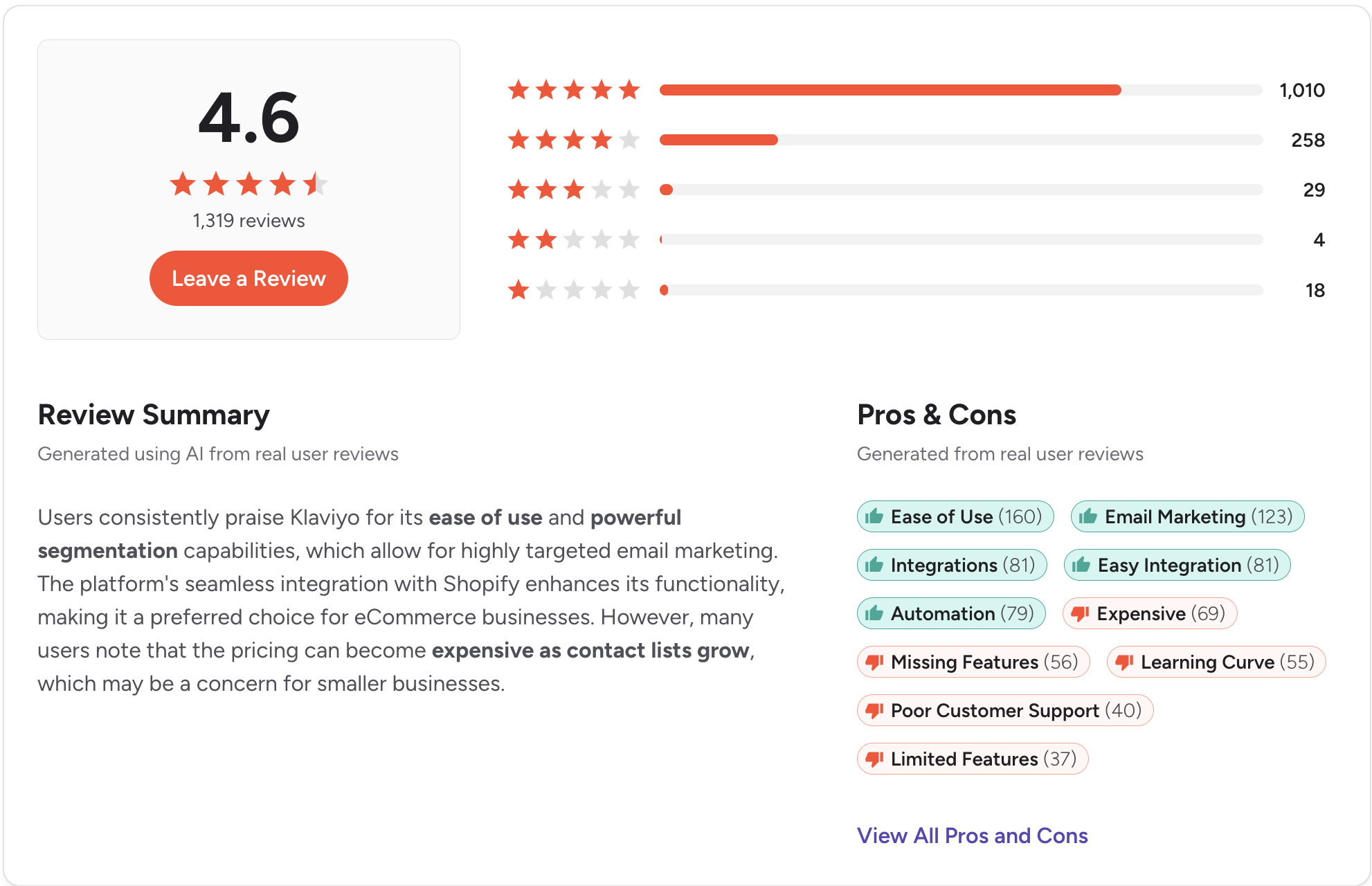1372x886 pixels.
Task: Click the first star in the 5-star row
Action: (x=519, y=89)
